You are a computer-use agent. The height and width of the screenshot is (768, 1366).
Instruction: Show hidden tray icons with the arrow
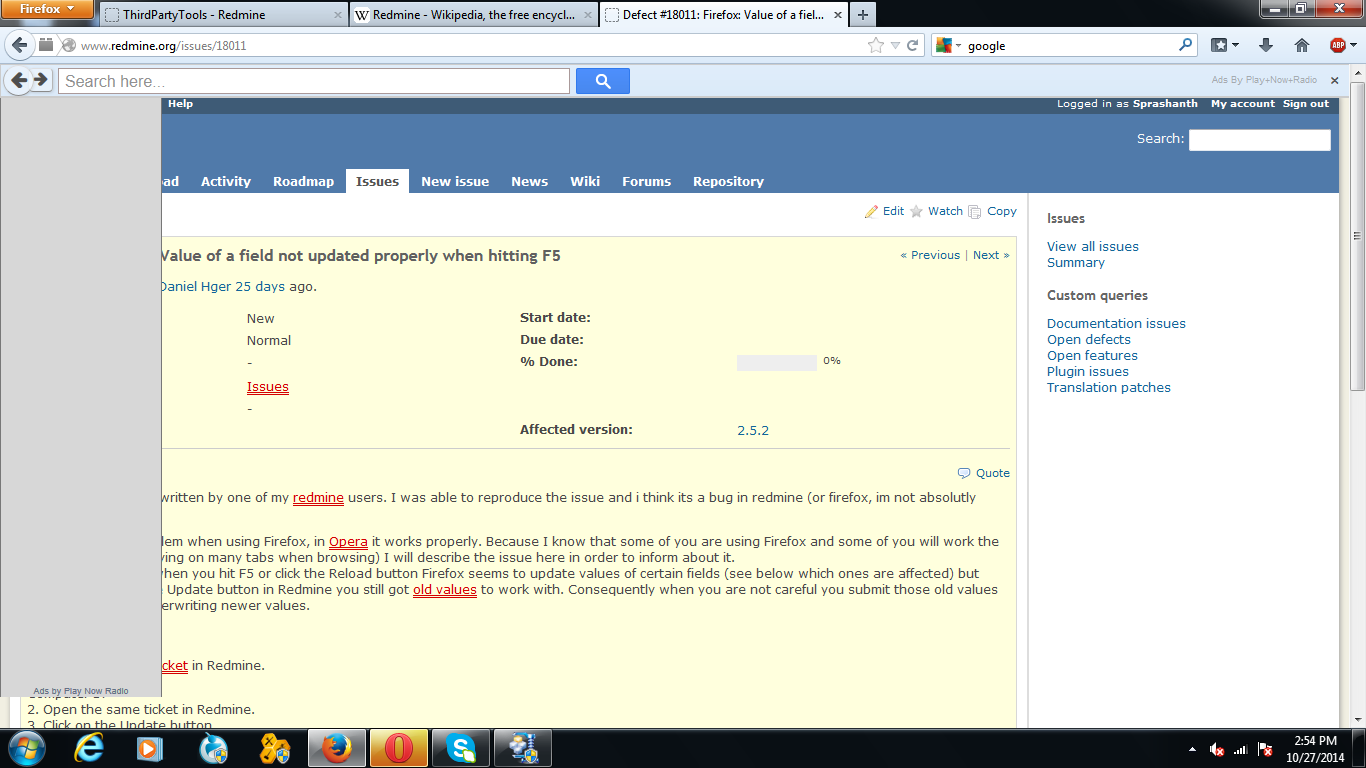pos(1192,749)
